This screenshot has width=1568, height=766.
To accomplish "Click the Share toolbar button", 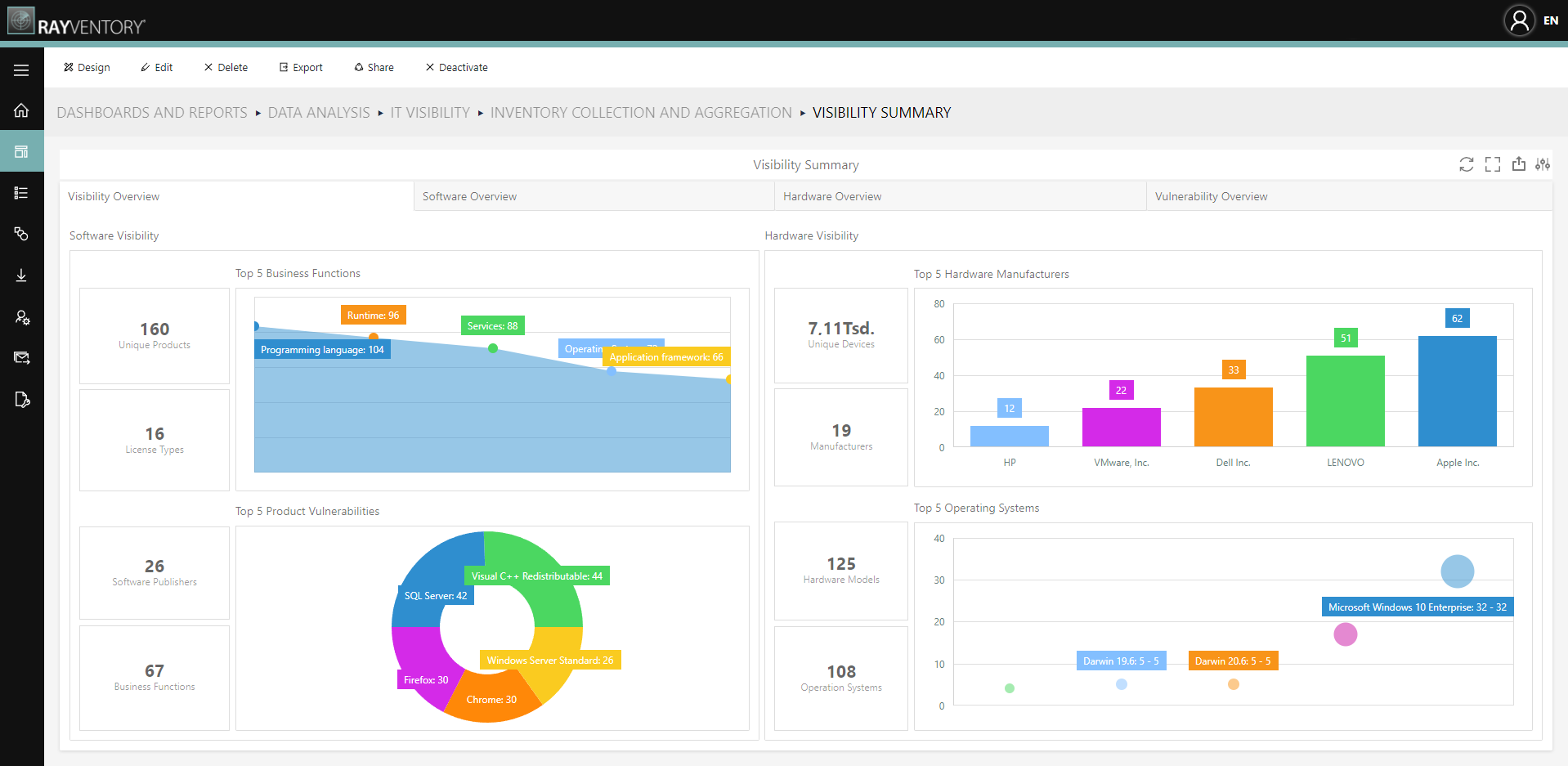I will coord(374,67).
